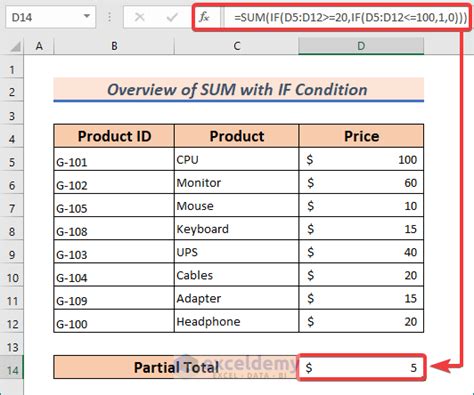Click the Keyboard product cell

tap(237, 229)
